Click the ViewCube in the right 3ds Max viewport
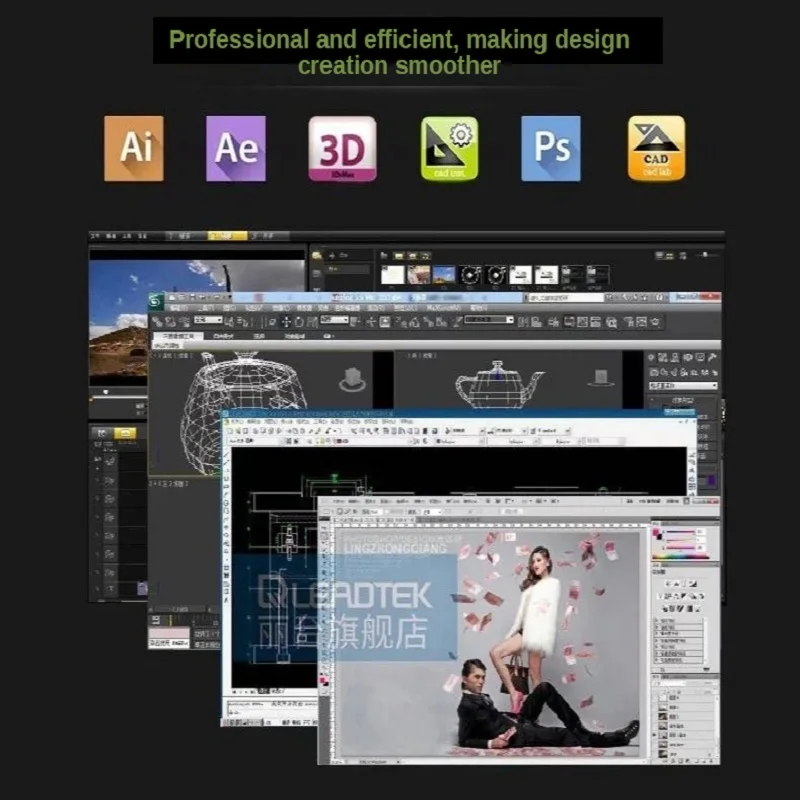The width and height of the screenshot is (800, 800). pos(601,378)
